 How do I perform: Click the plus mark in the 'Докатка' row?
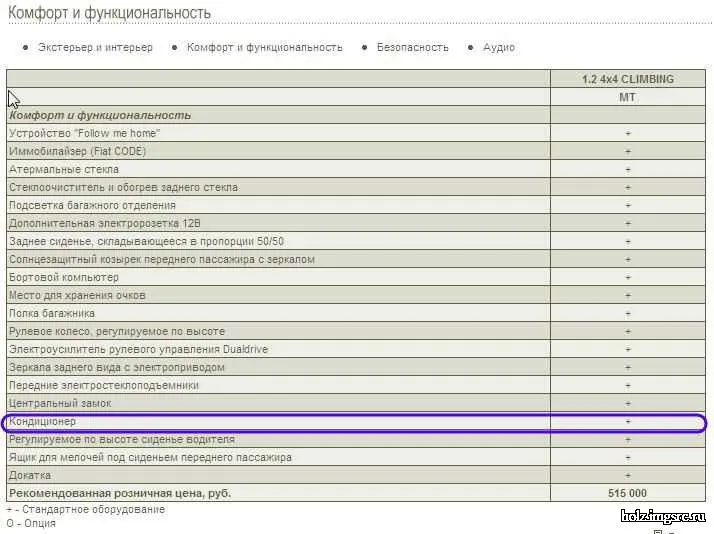(x=627, y=475)
